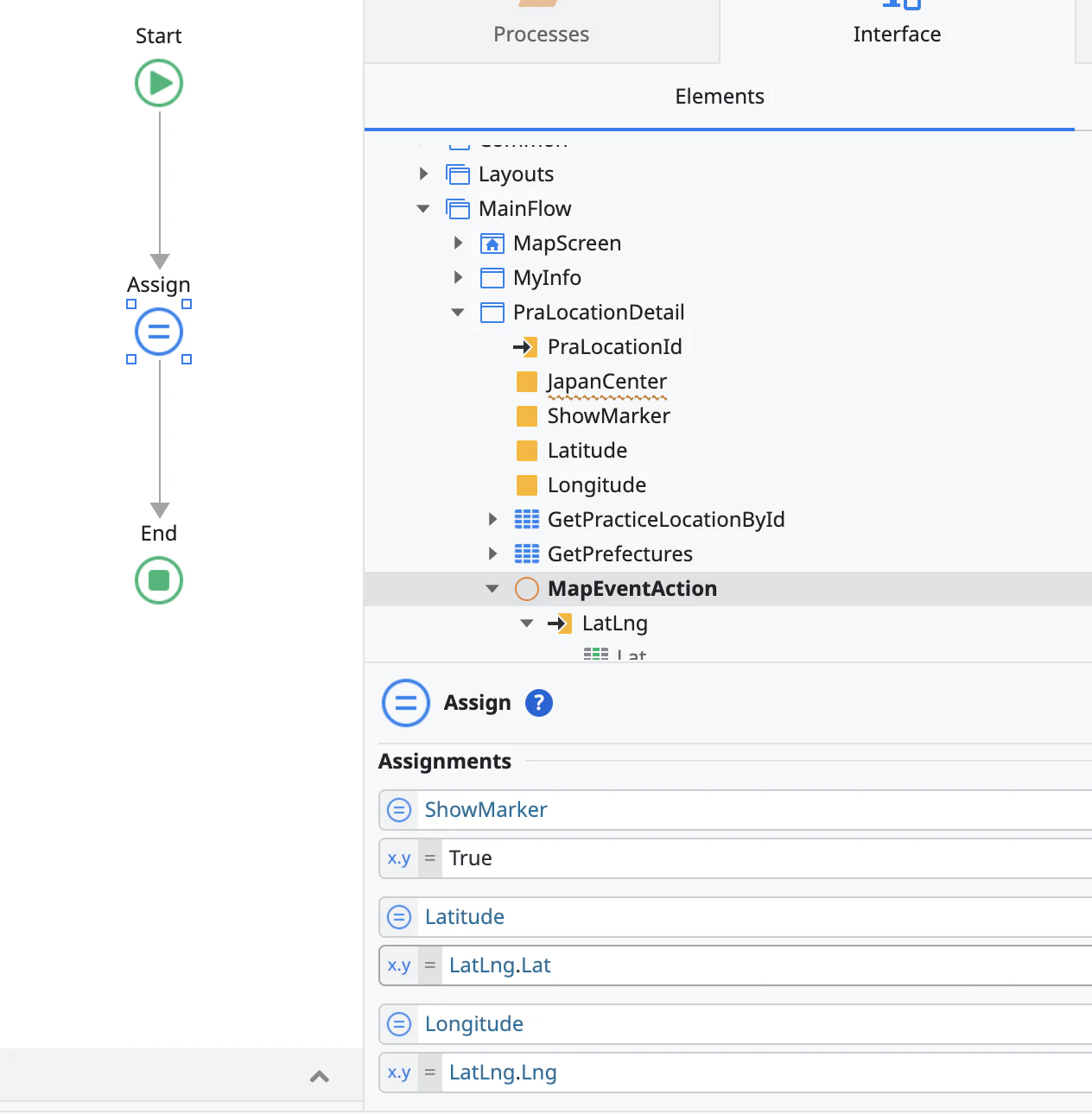Screen dimensions: 1092x1114
Task: Expand the MyInfo node
Action: click(x=458, y=277)
